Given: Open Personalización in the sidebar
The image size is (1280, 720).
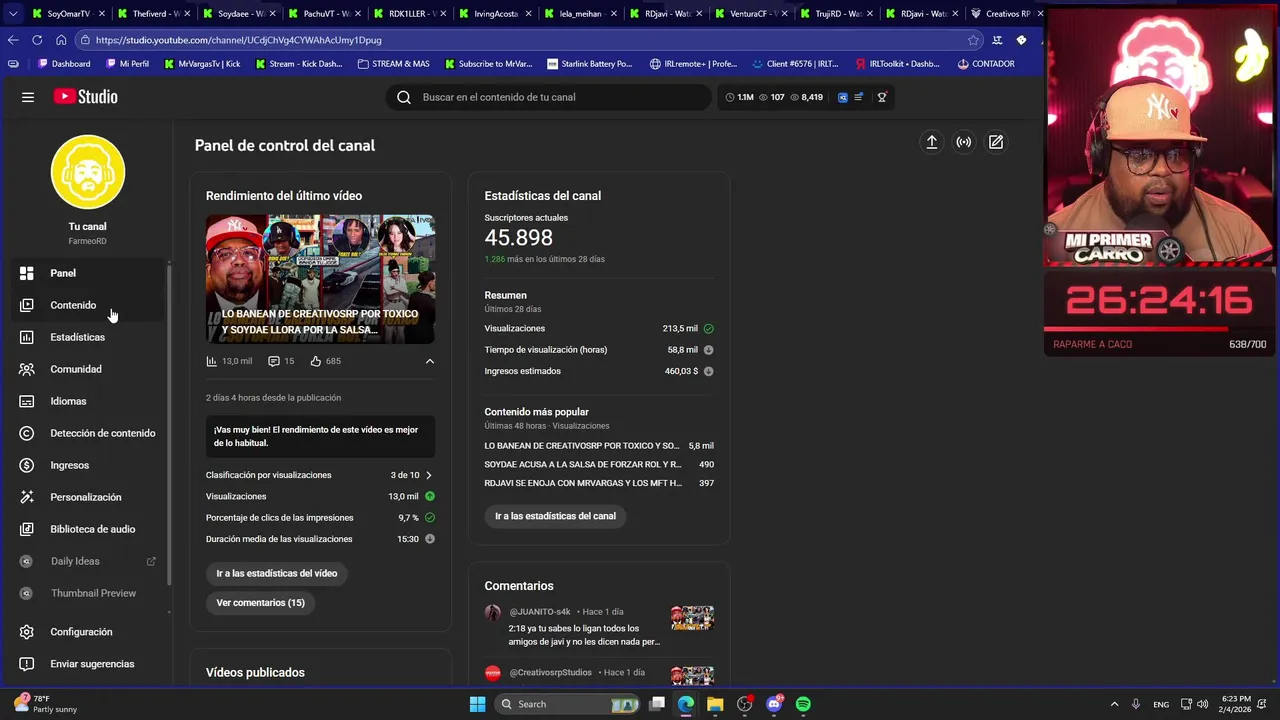Looking at the screenshot, I should [88, 497].
